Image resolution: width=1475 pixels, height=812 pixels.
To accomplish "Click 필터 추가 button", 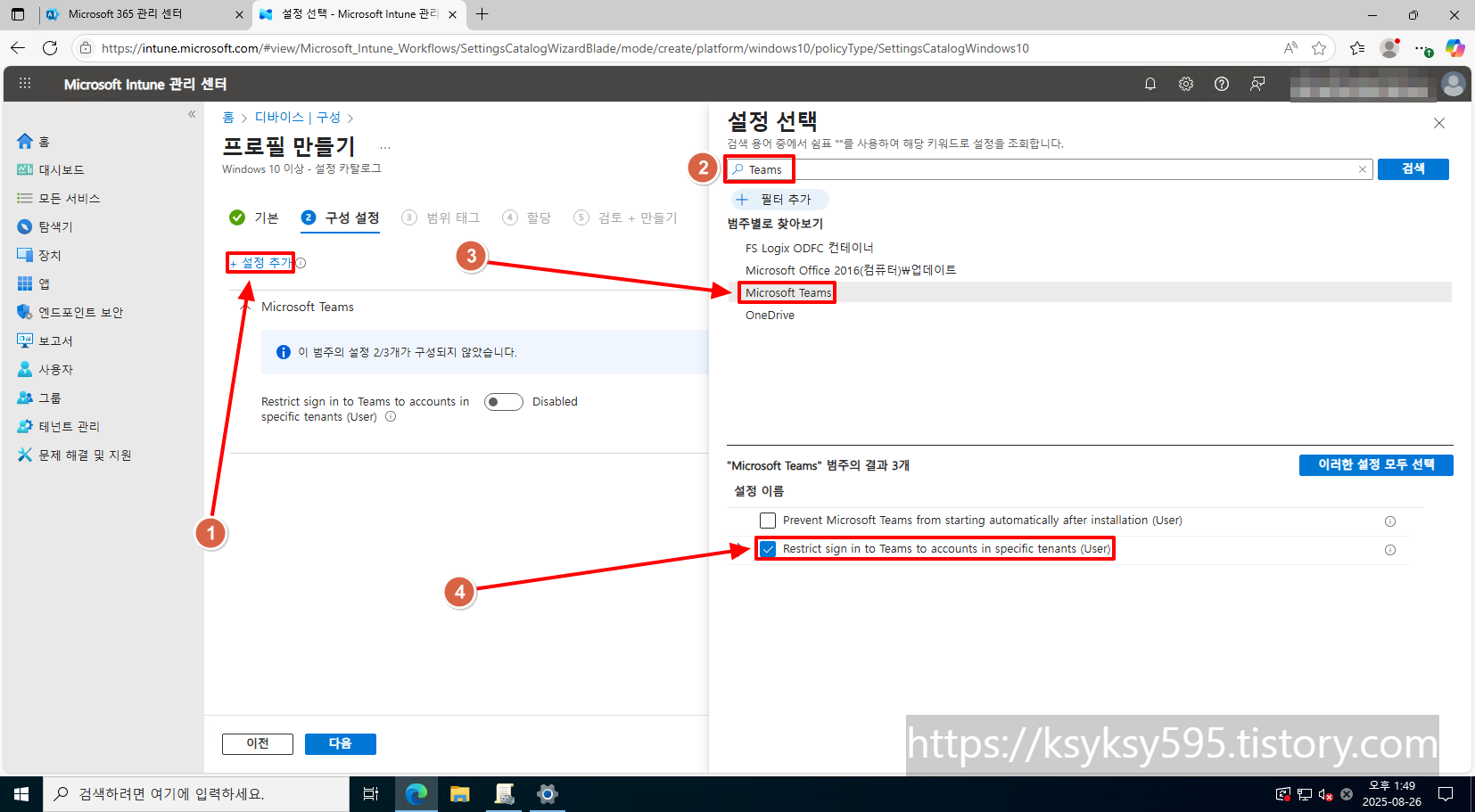I will click(x=780, y=200).
